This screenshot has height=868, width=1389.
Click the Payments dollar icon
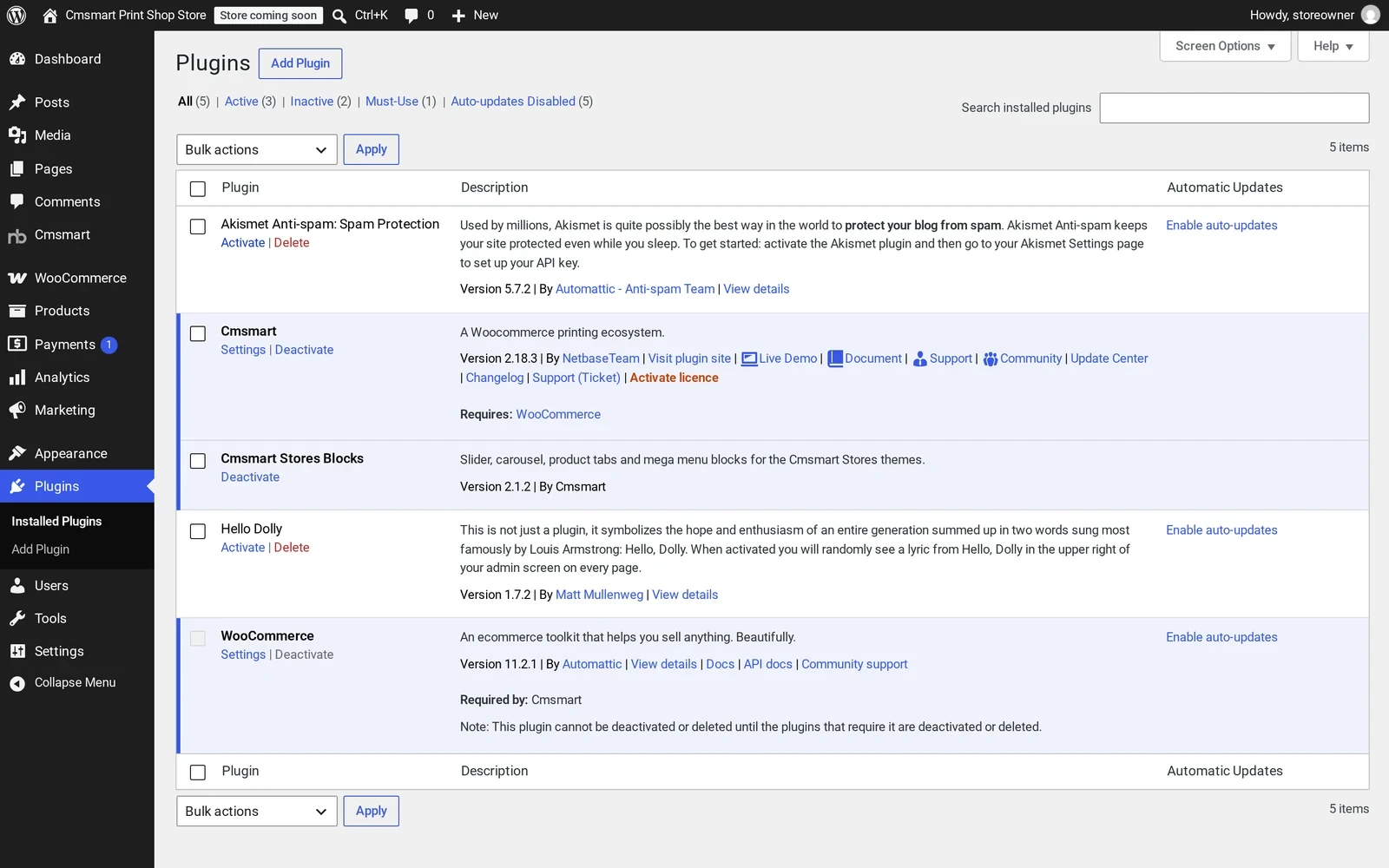[17, 344]
